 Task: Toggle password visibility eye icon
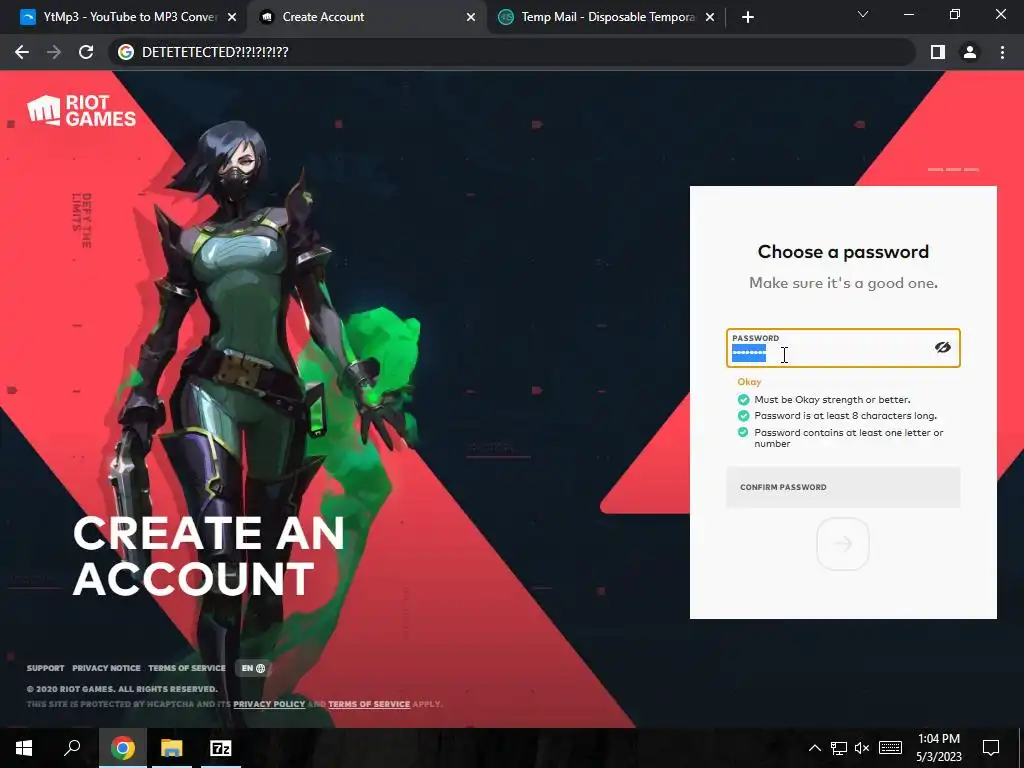pos(942,347)
